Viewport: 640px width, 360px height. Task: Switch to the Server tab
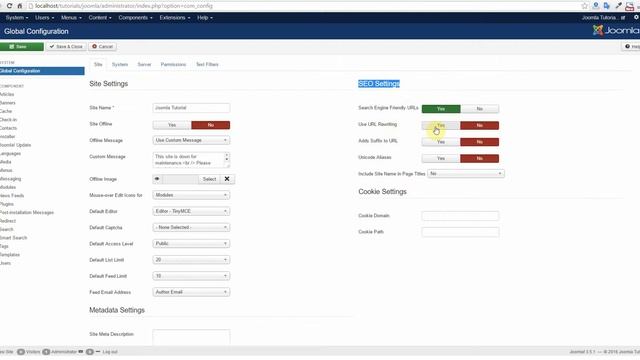click(144, 64)
